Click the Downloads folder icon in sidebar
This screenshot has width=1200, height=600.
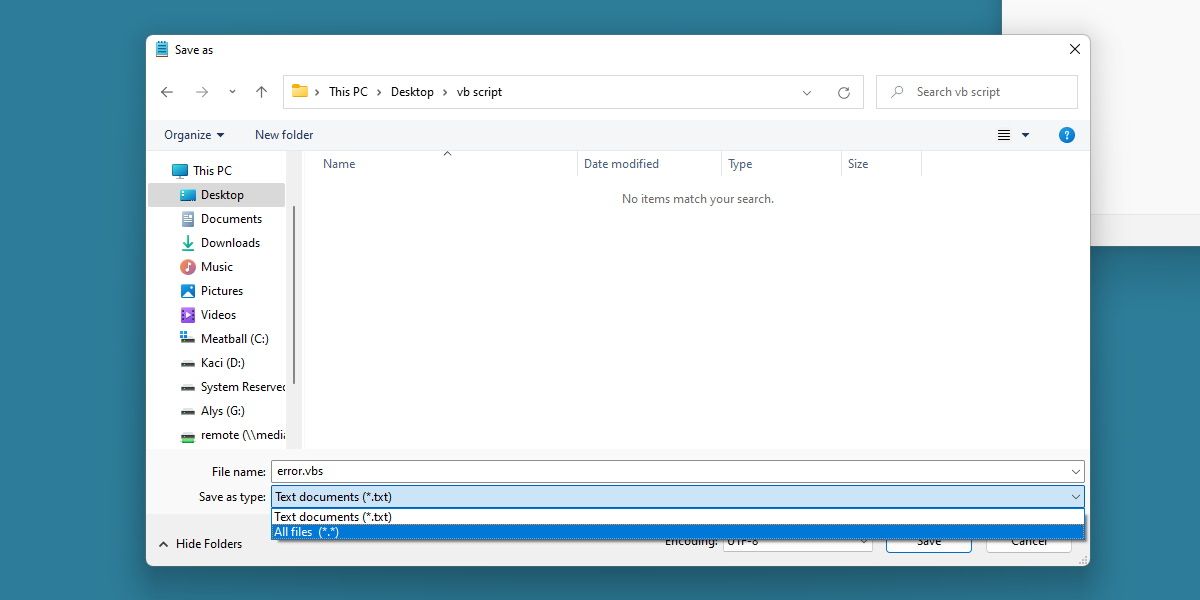pyautogui.click(x=188, y=243)
